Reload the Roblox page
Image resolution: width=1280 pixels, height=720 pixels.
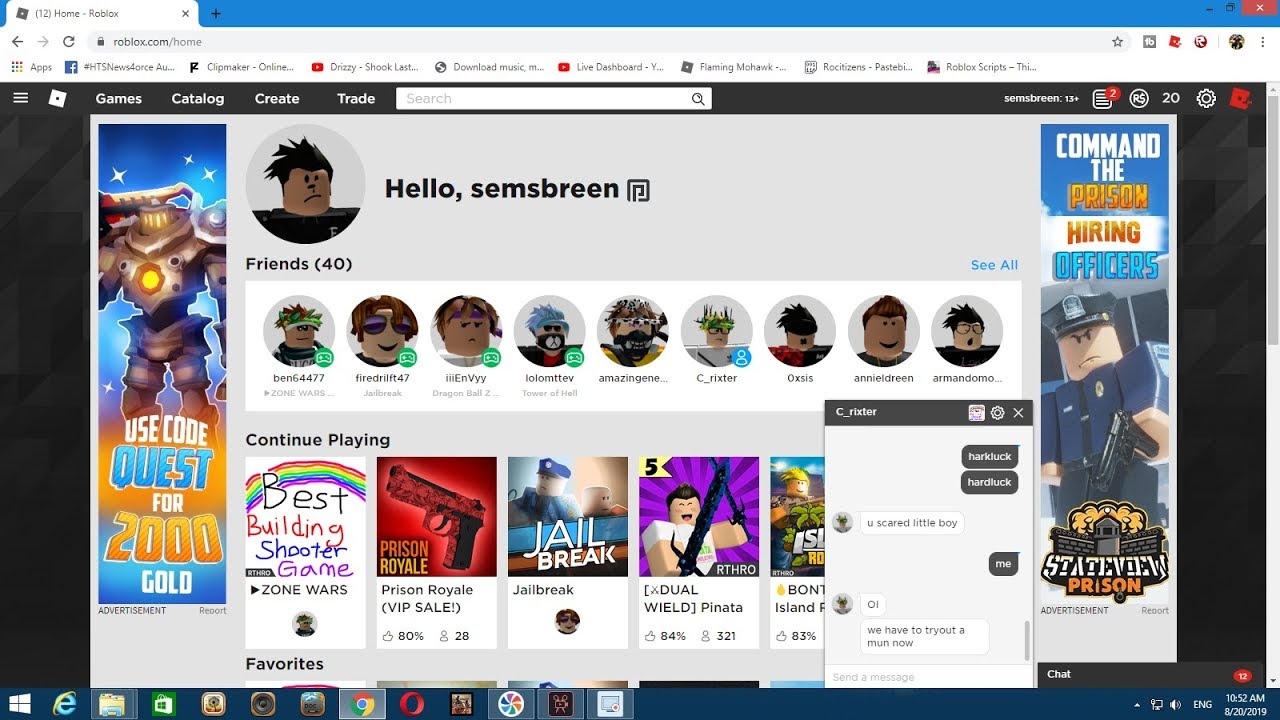click(69, 42)
